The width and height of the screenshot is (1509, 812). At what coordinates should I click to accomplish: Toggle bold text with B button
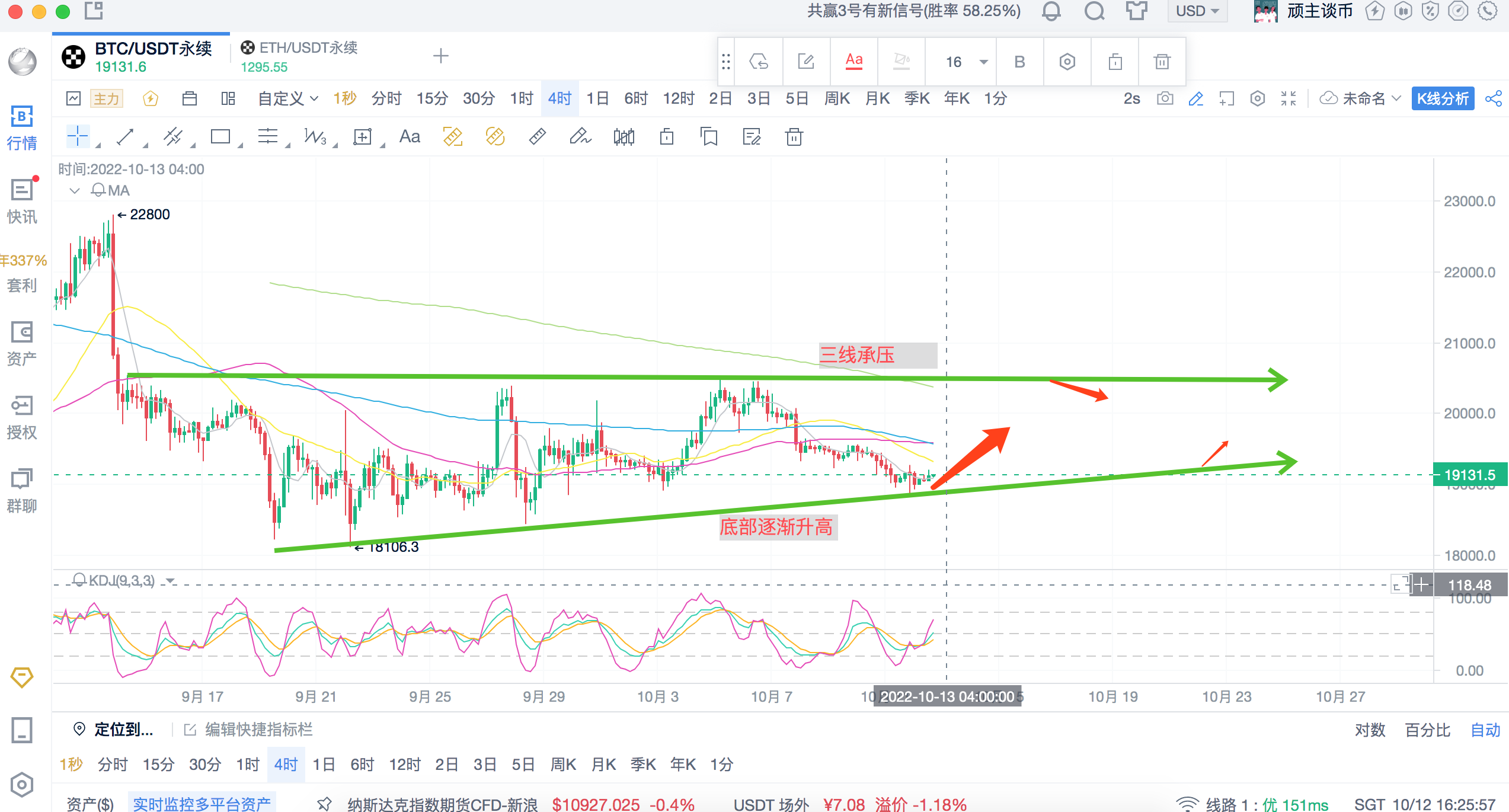coord(1019,62)
